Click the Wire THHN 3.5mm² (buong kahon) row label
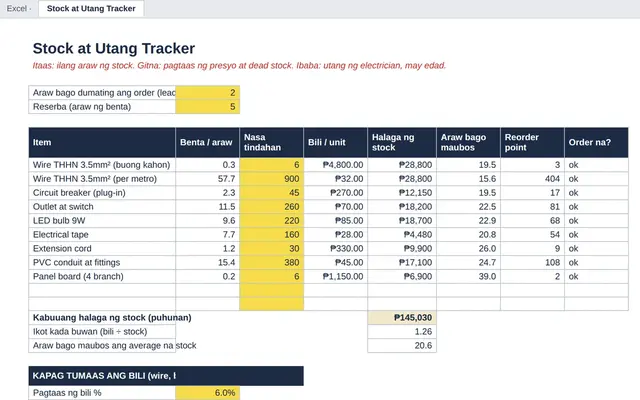Screen dimensions: 640x400 102,165
